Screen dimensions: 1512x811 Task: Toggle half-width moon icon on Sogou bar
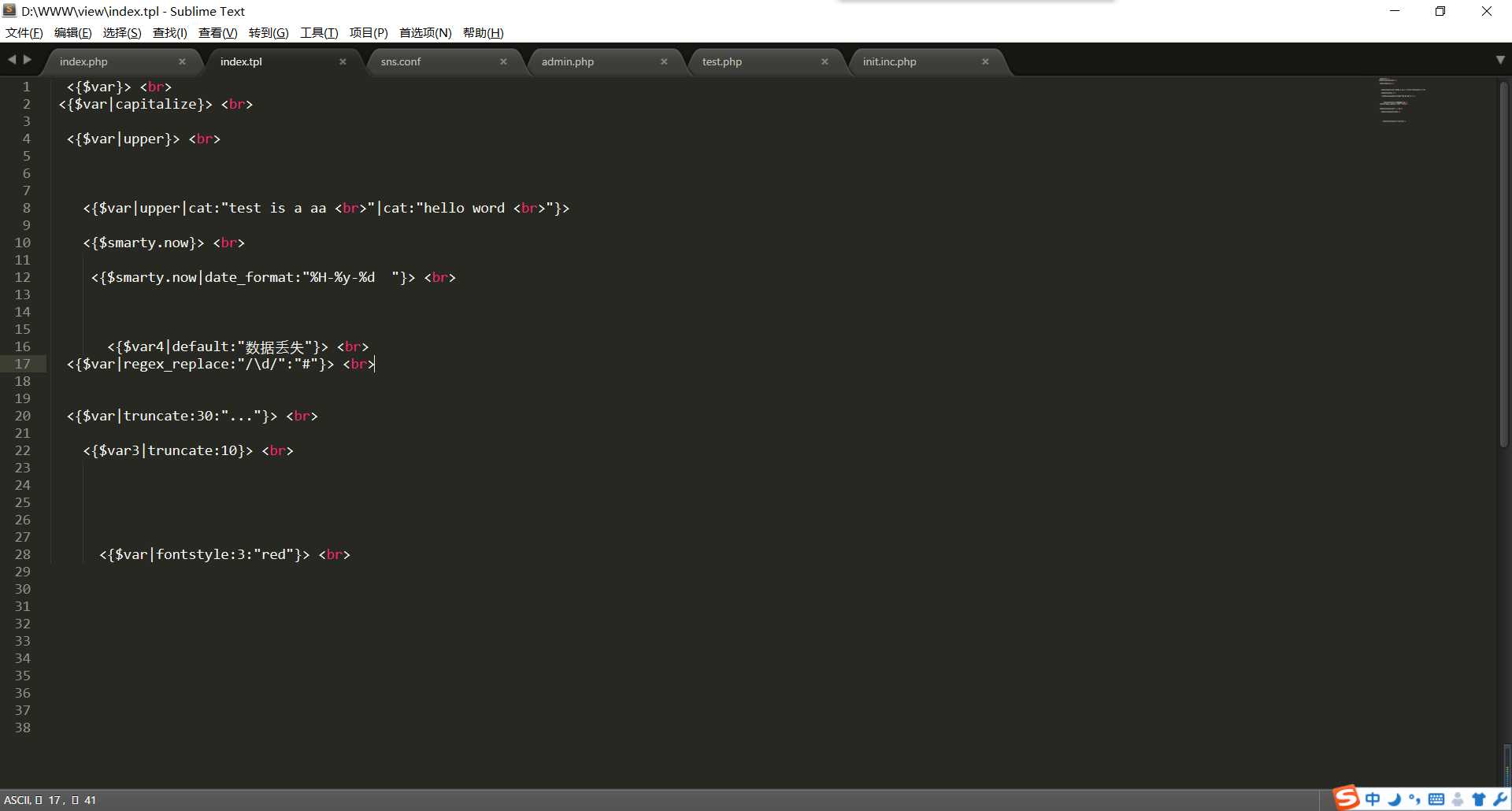1395,799
